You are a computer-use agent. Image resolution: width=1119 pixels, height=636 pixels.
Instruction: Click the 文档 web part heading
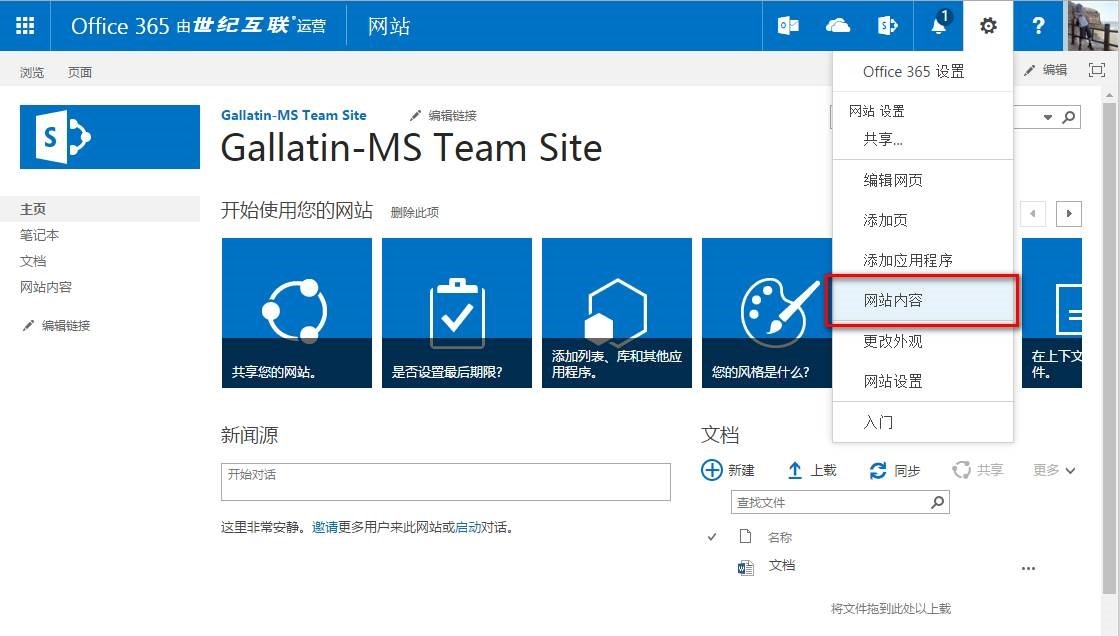[x=720, y=435]
